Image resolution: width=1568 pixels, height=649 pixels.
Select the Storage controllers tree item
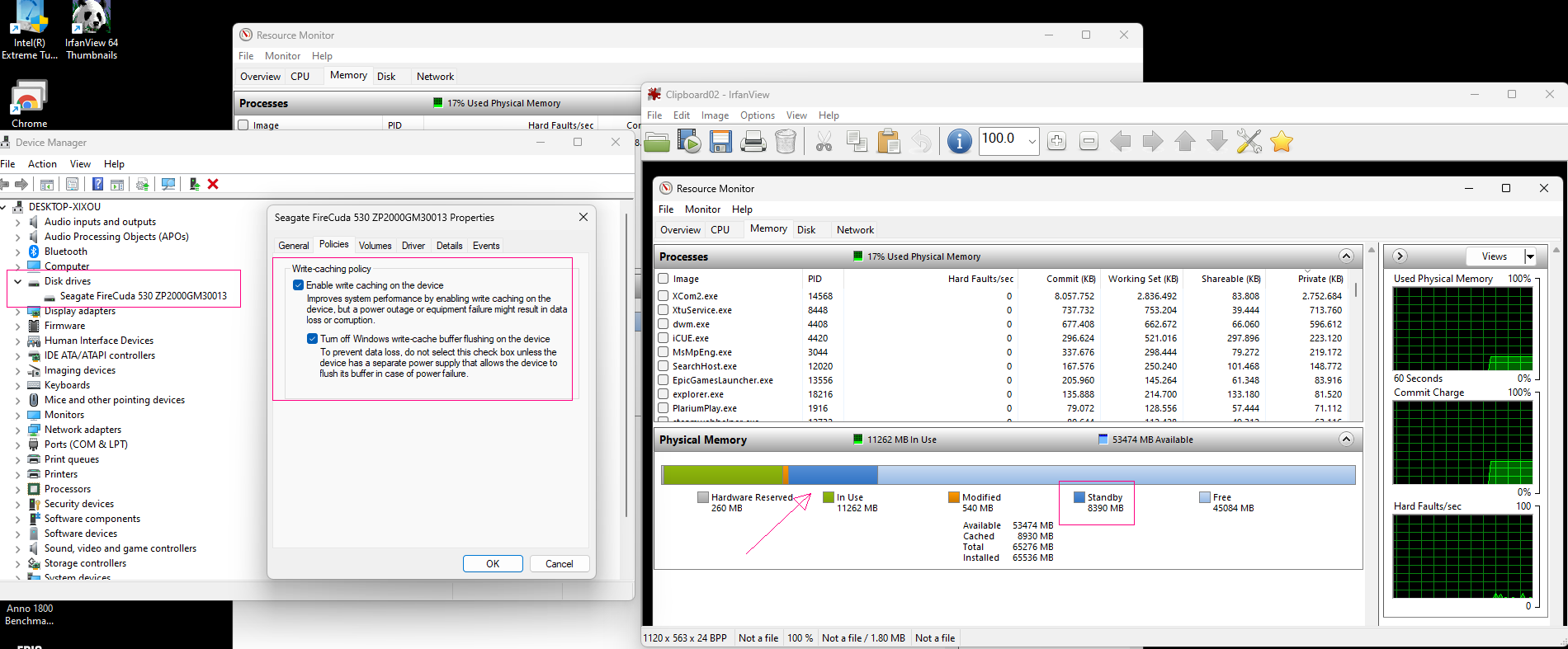(85, 563)
